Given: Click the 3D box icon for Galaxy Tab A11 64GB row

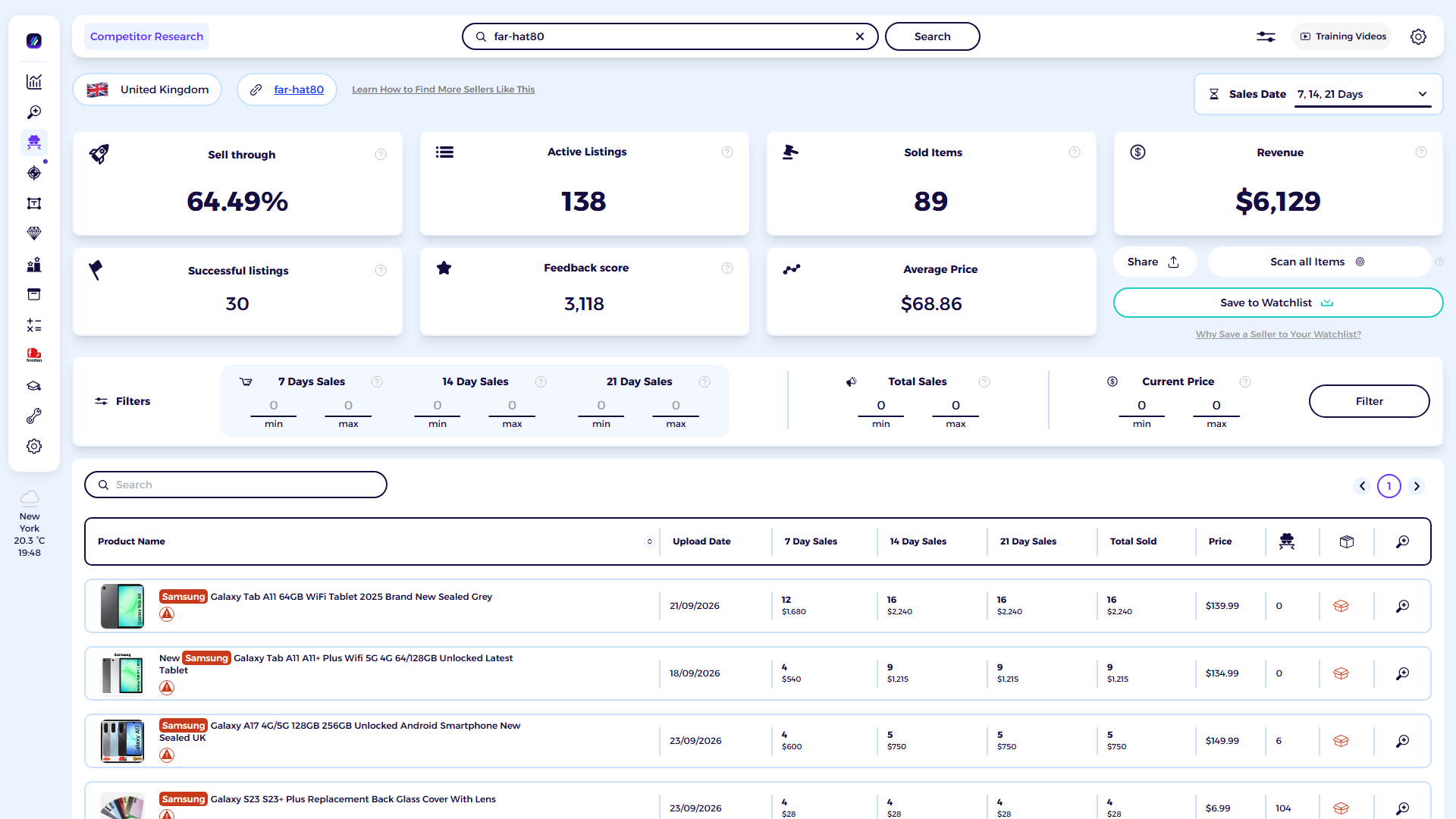Looking at the screenshot, I should click(1341, 606).
